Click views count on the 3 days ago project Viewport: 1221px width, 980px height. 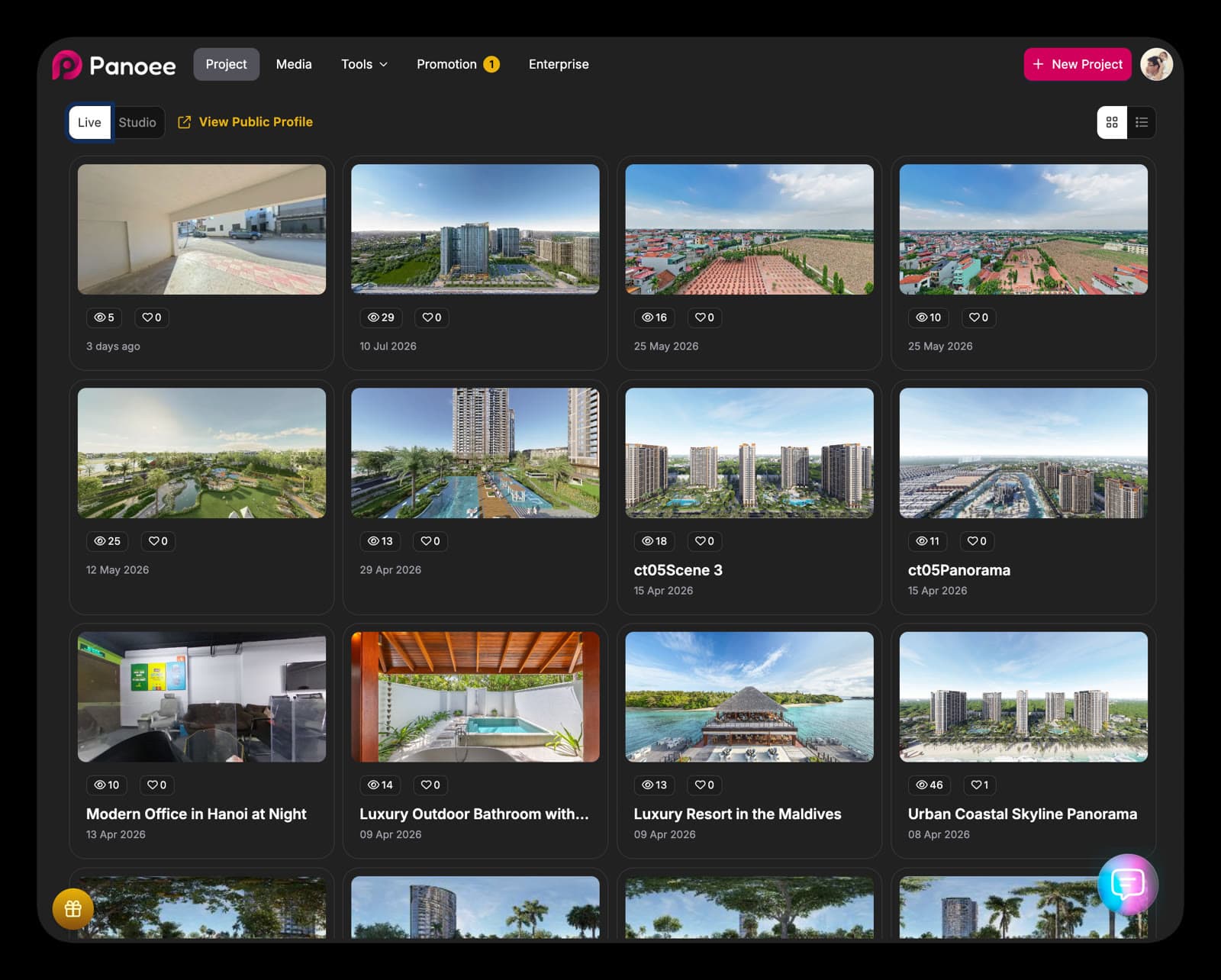coord(104,318)
